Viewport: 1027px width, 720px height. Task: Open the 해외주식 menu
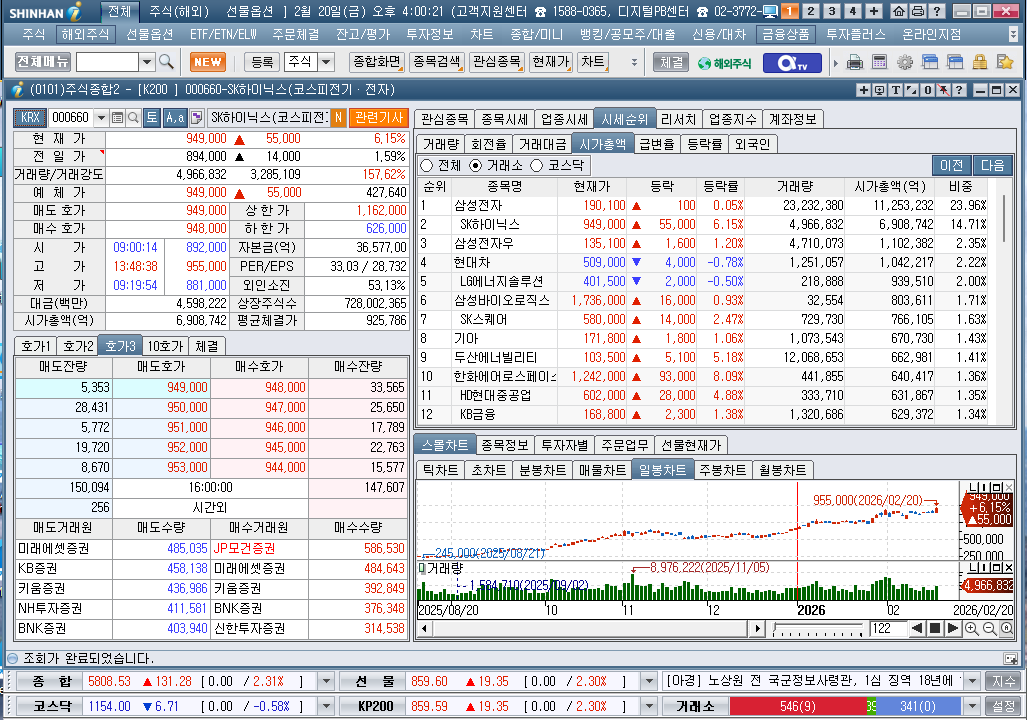(x=85, y=34)
